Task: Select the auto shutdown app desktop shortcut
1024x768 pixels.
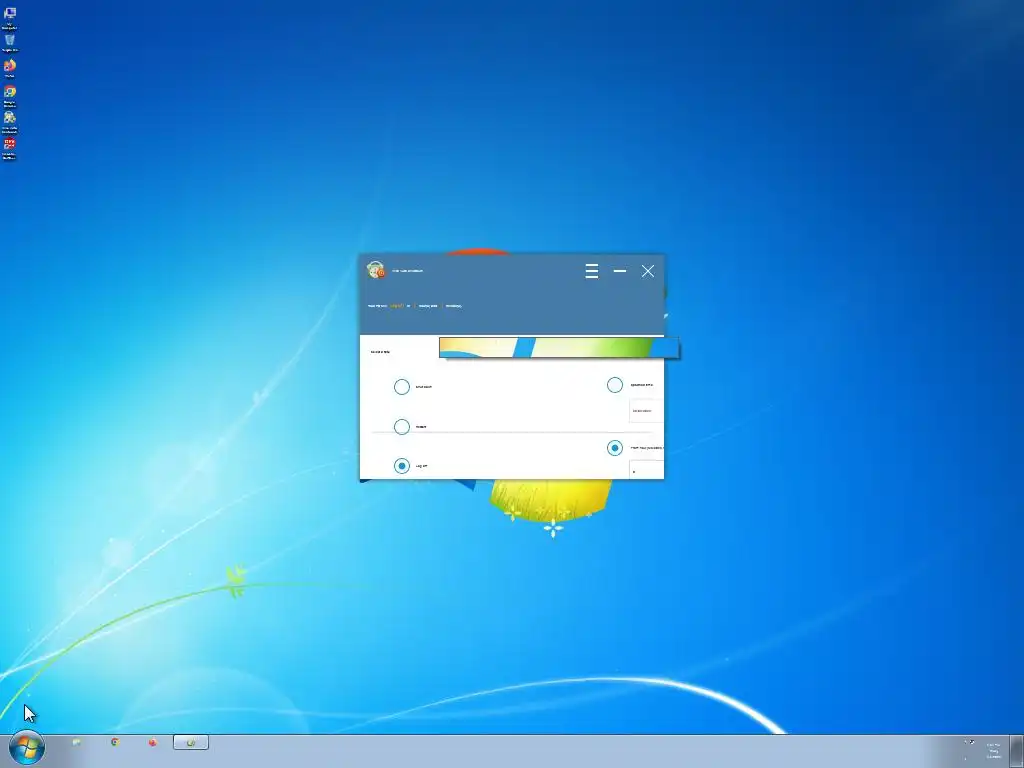Action: [10, 121]
